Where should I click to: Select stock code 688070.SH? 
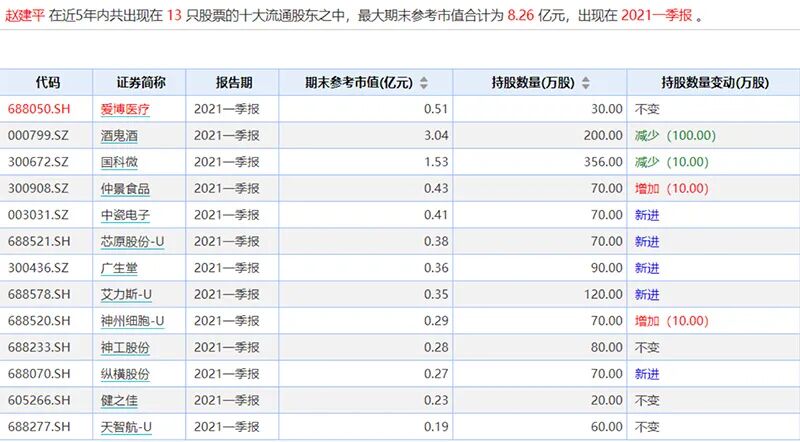pos(39,375)
